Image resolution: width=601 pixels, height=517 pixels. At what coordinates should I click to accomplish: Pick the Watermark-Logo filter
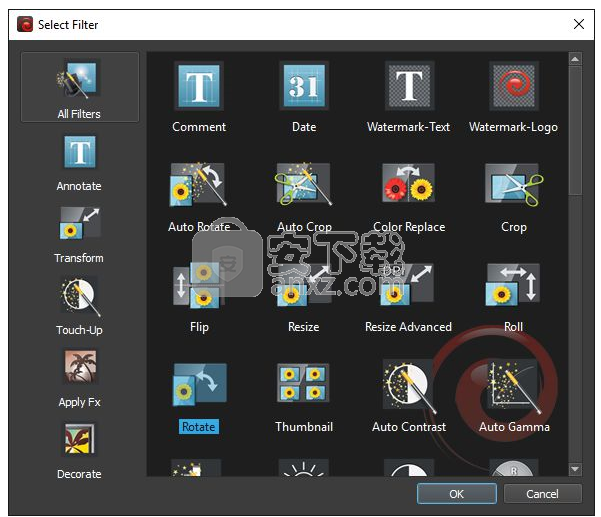[x=513, y=87]
